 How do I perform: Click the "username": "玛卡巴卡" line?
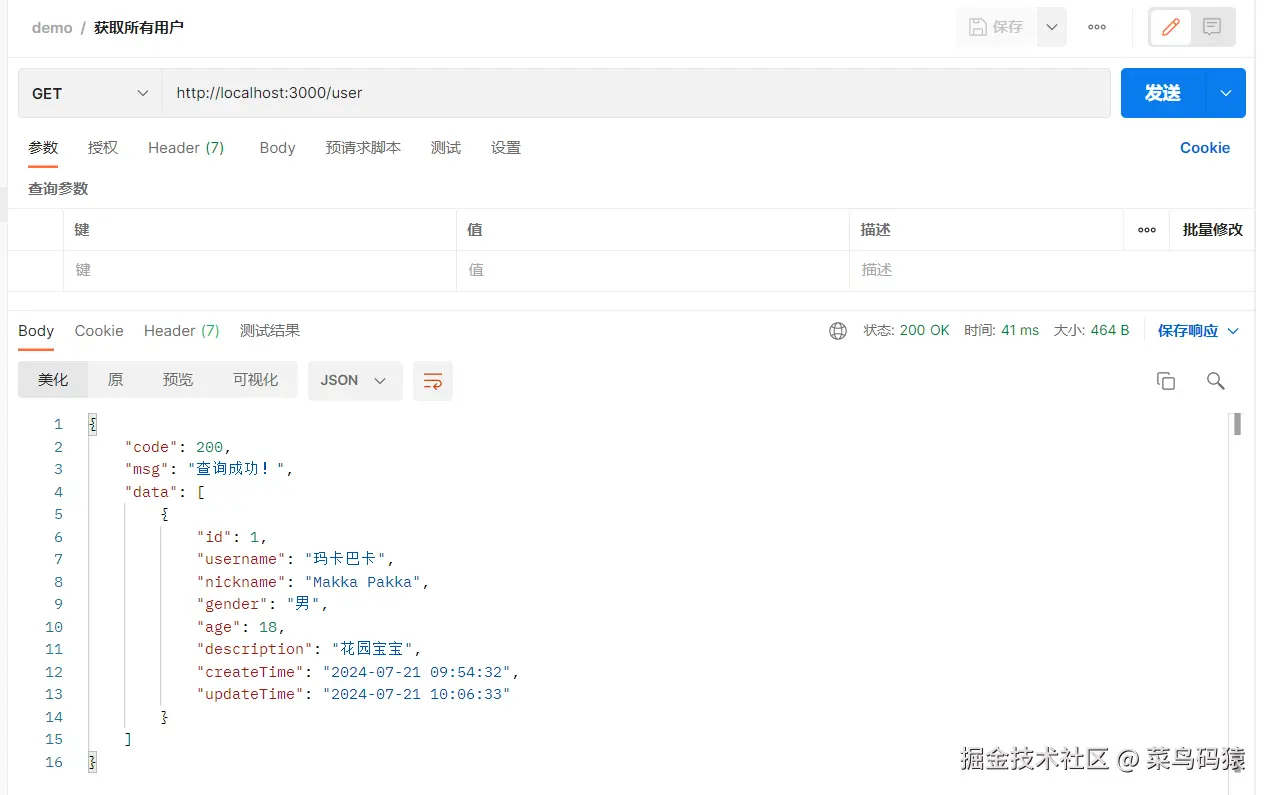296,559
